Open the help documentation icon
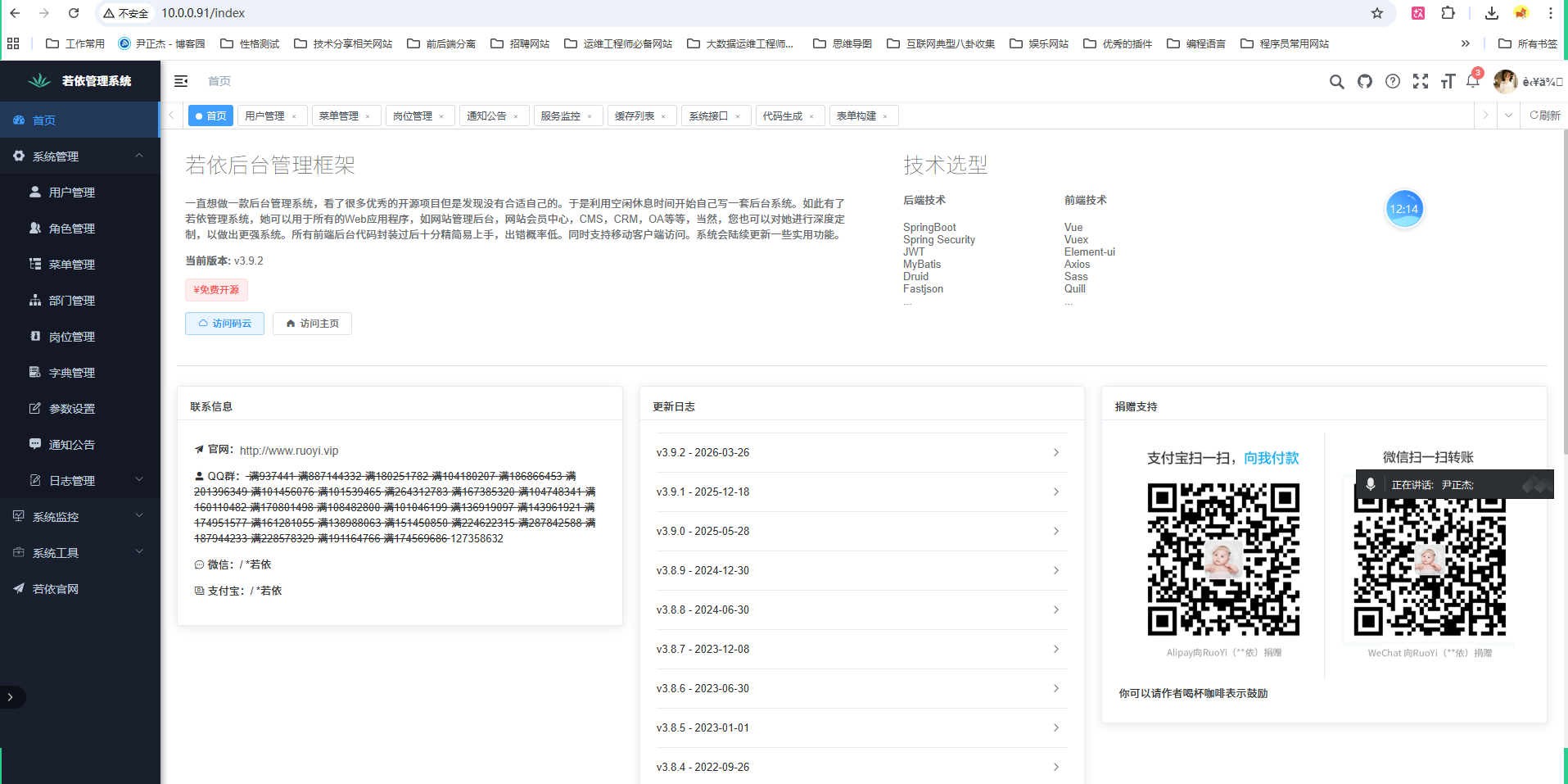 (x=1392, y=81)
